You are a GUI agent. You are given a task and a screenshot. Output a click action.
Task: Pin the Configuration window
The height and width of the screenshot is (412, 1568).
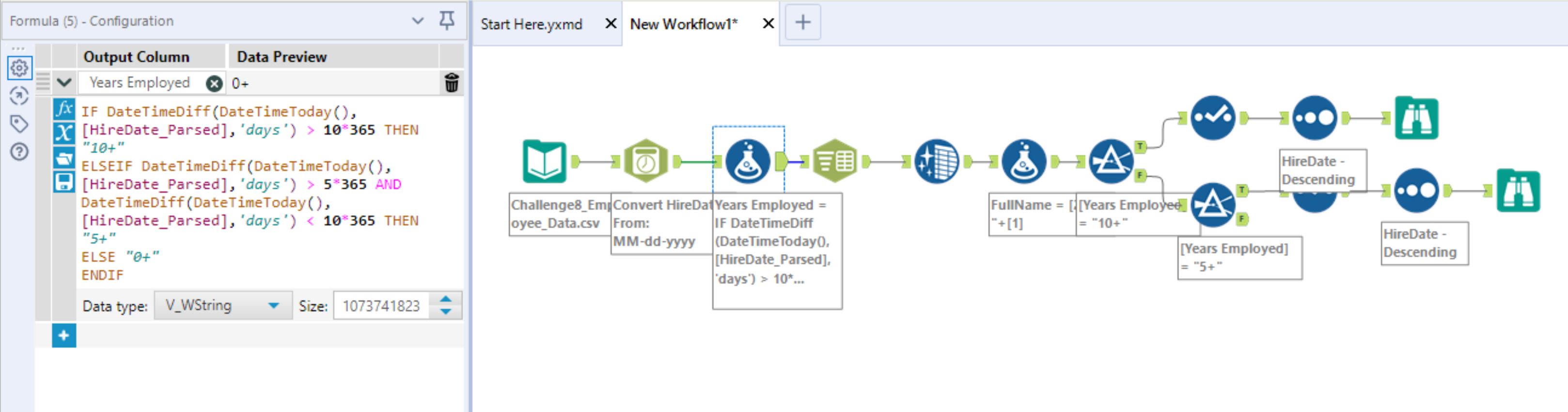click(x=447, y=21)
